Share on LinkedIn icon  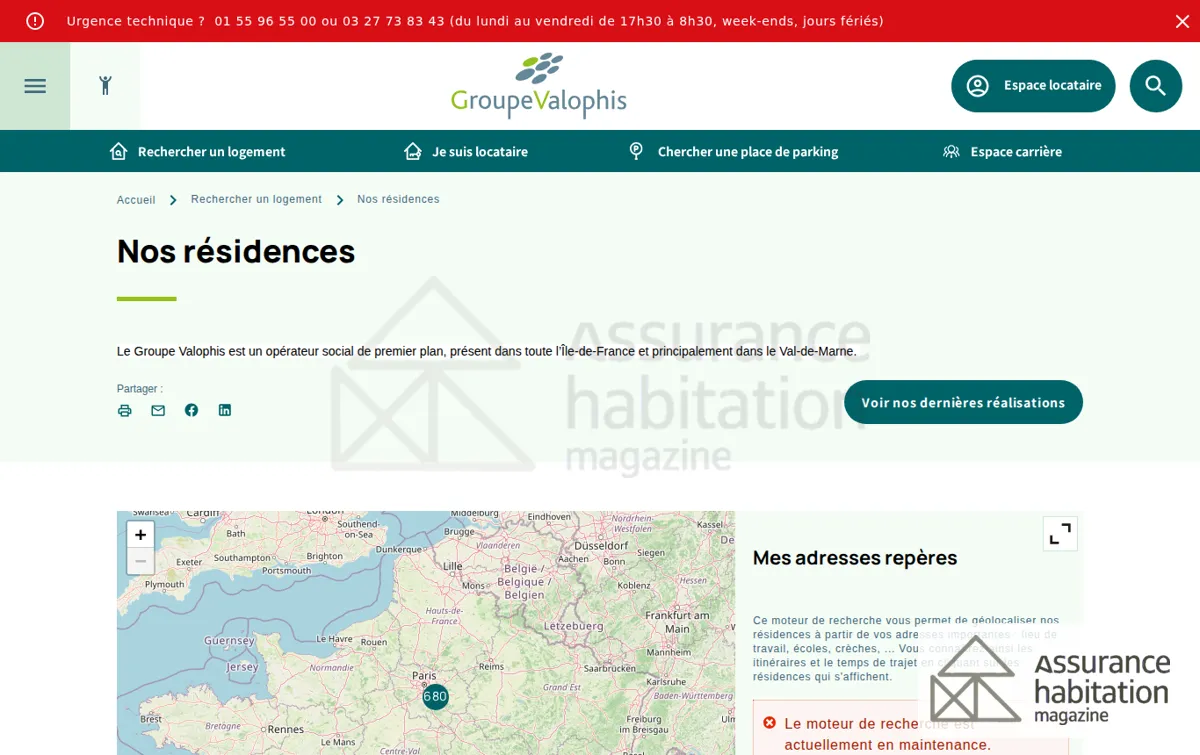pos(225,410)
